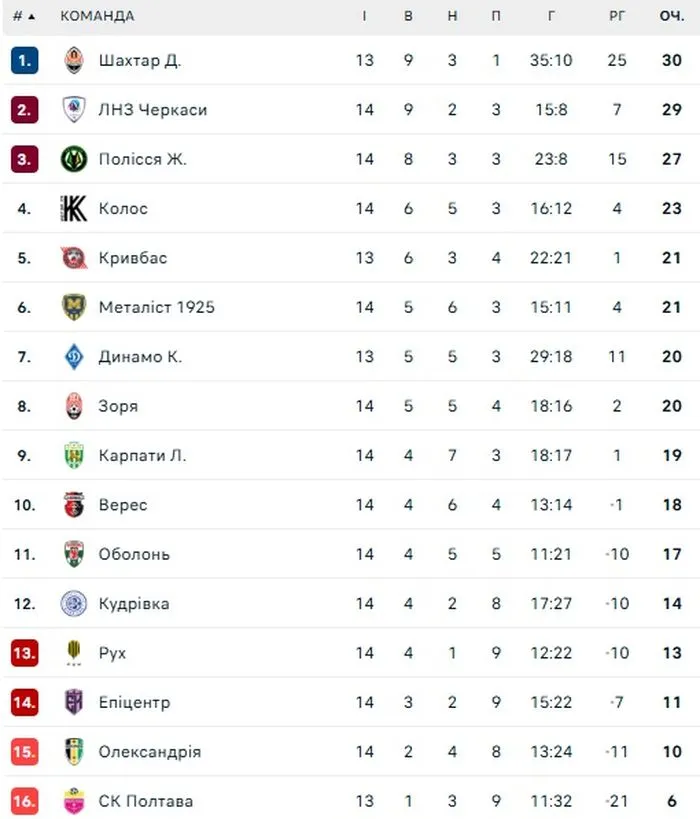Sort standings by the ОЧ. points column
Screen dimensions: 700x819
tap(671, 16)
